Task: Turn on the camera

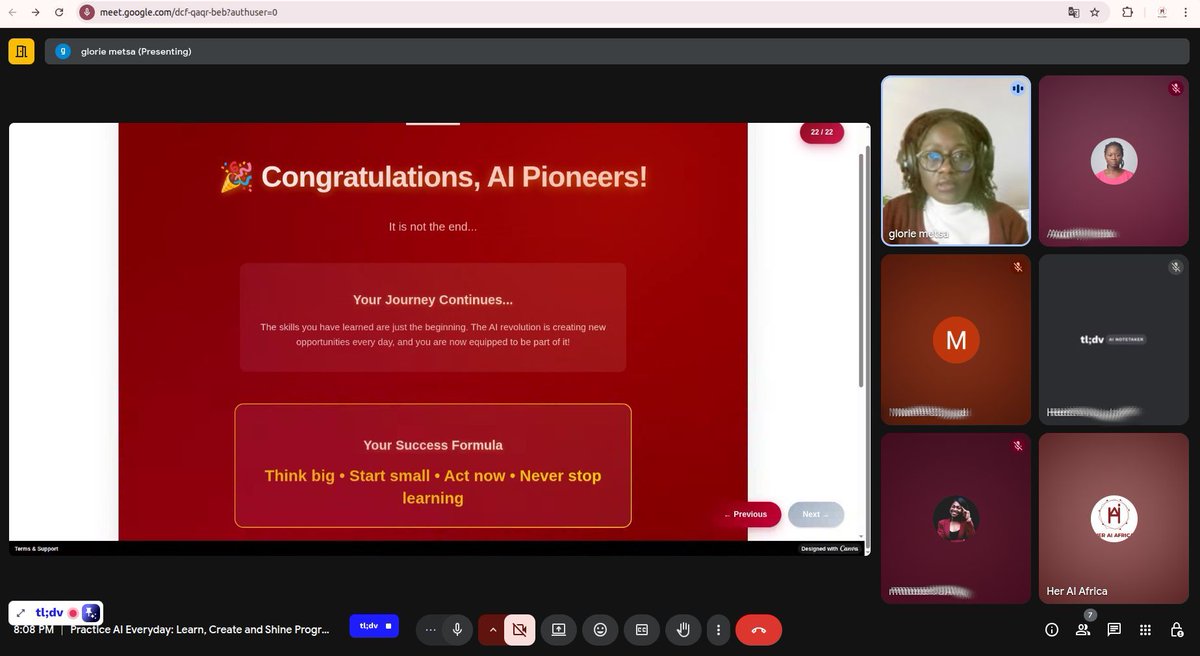Action: coord(519,630)
